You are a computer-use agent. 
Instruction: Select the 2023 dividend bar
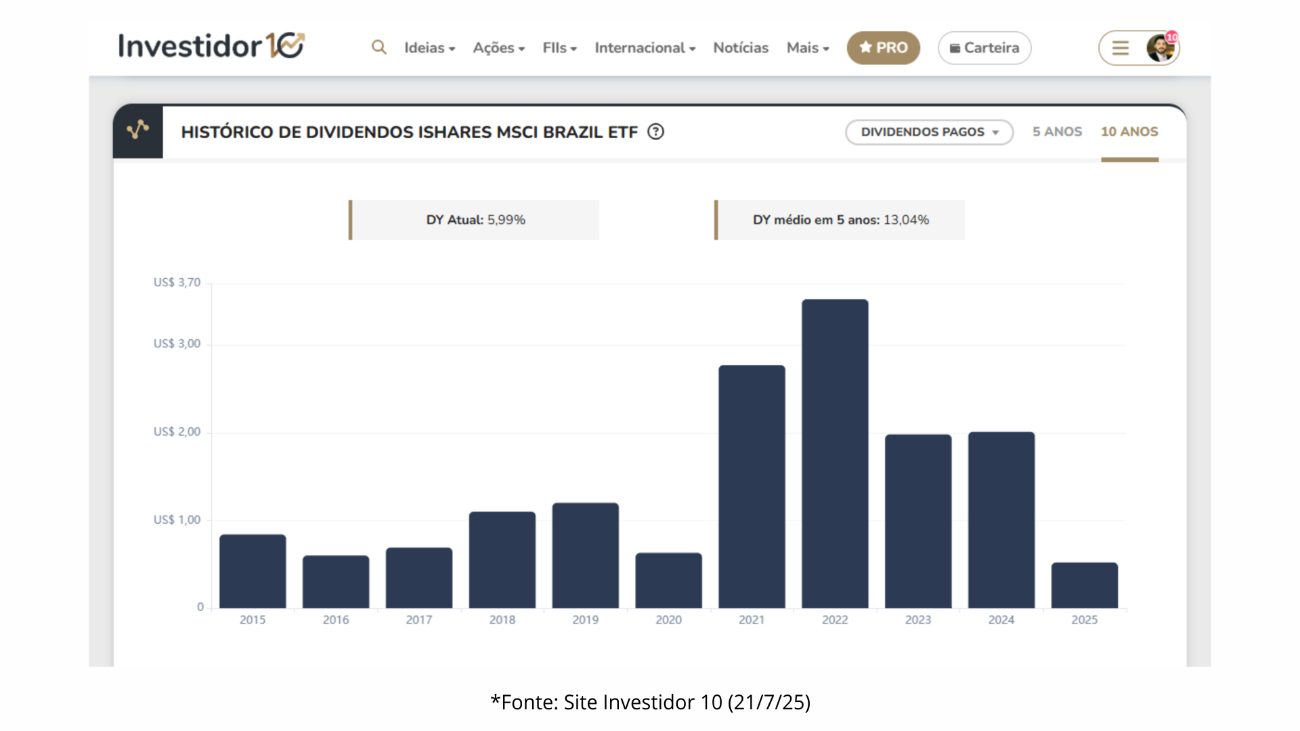tap(918, 521)
